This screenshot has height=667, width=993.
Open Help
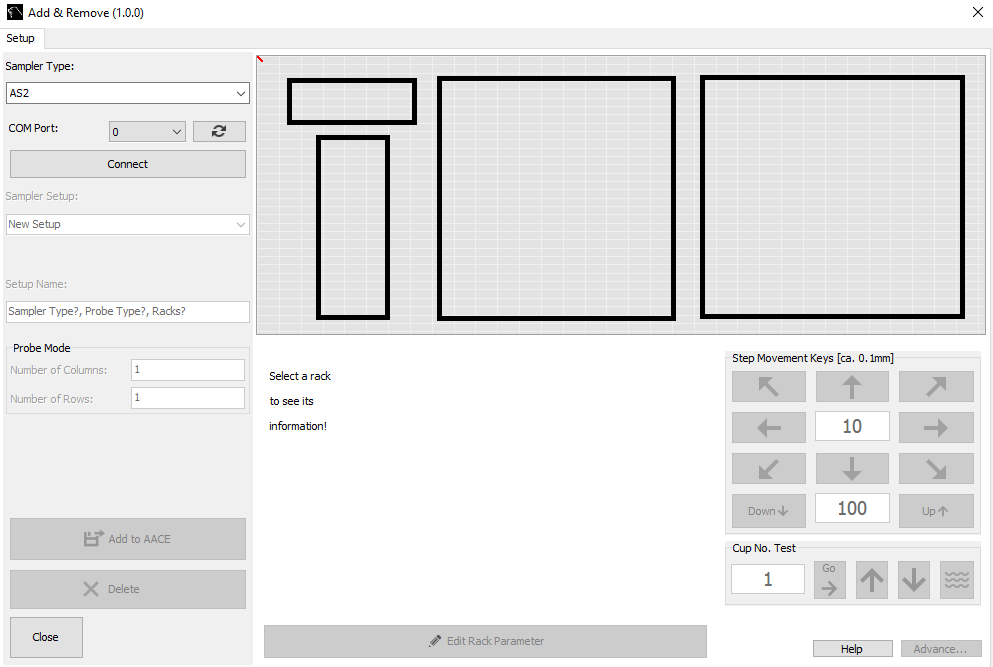pyautogui.click(x=851, y=649)
